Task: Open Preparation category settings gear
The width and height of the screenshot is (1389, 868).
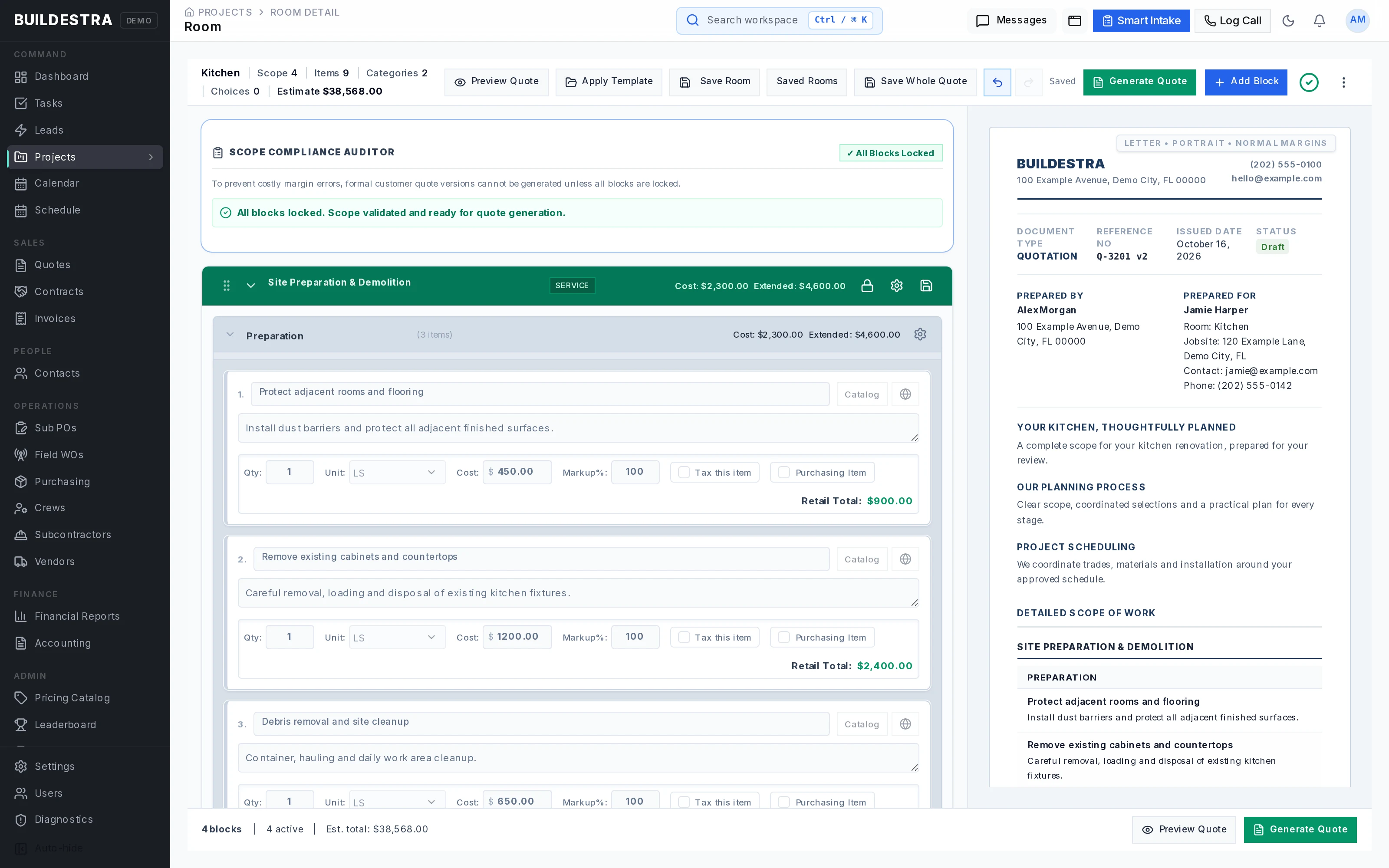Action: pos(920,334)
